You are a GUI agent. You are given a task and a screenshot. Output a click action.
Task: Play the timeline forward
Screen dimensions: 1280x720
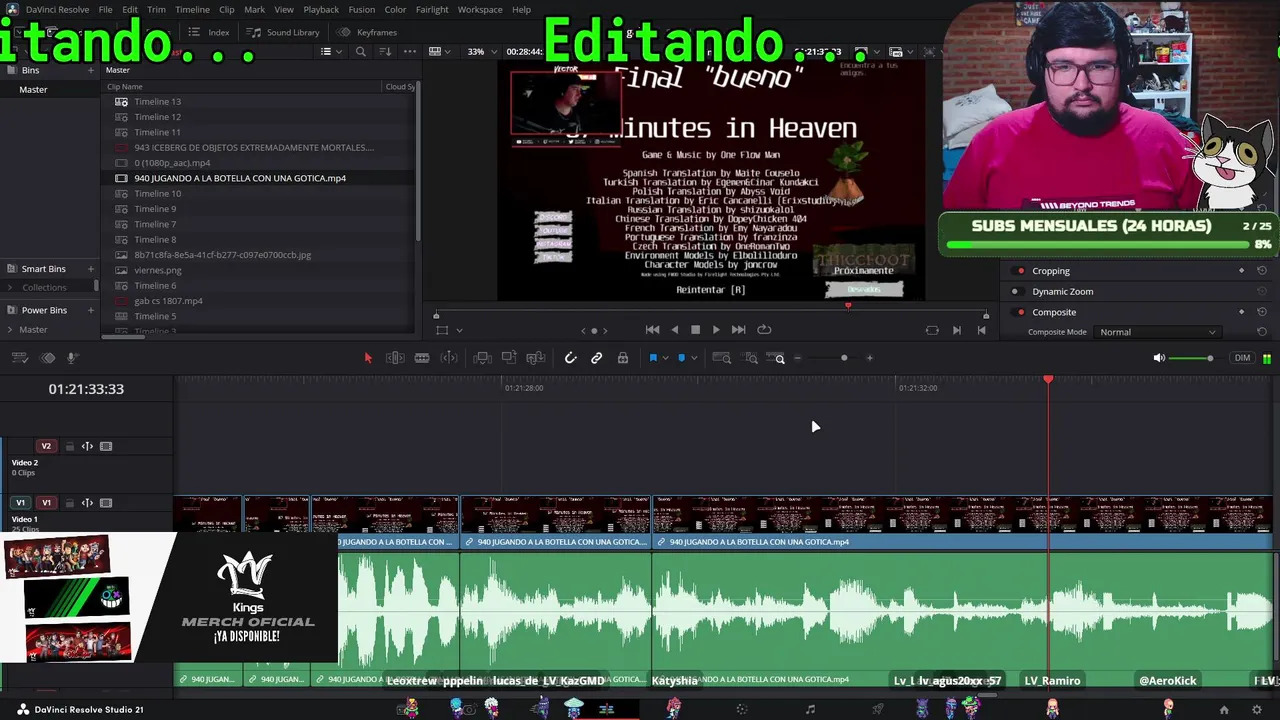pyautogui.click(x=716, y=330)
